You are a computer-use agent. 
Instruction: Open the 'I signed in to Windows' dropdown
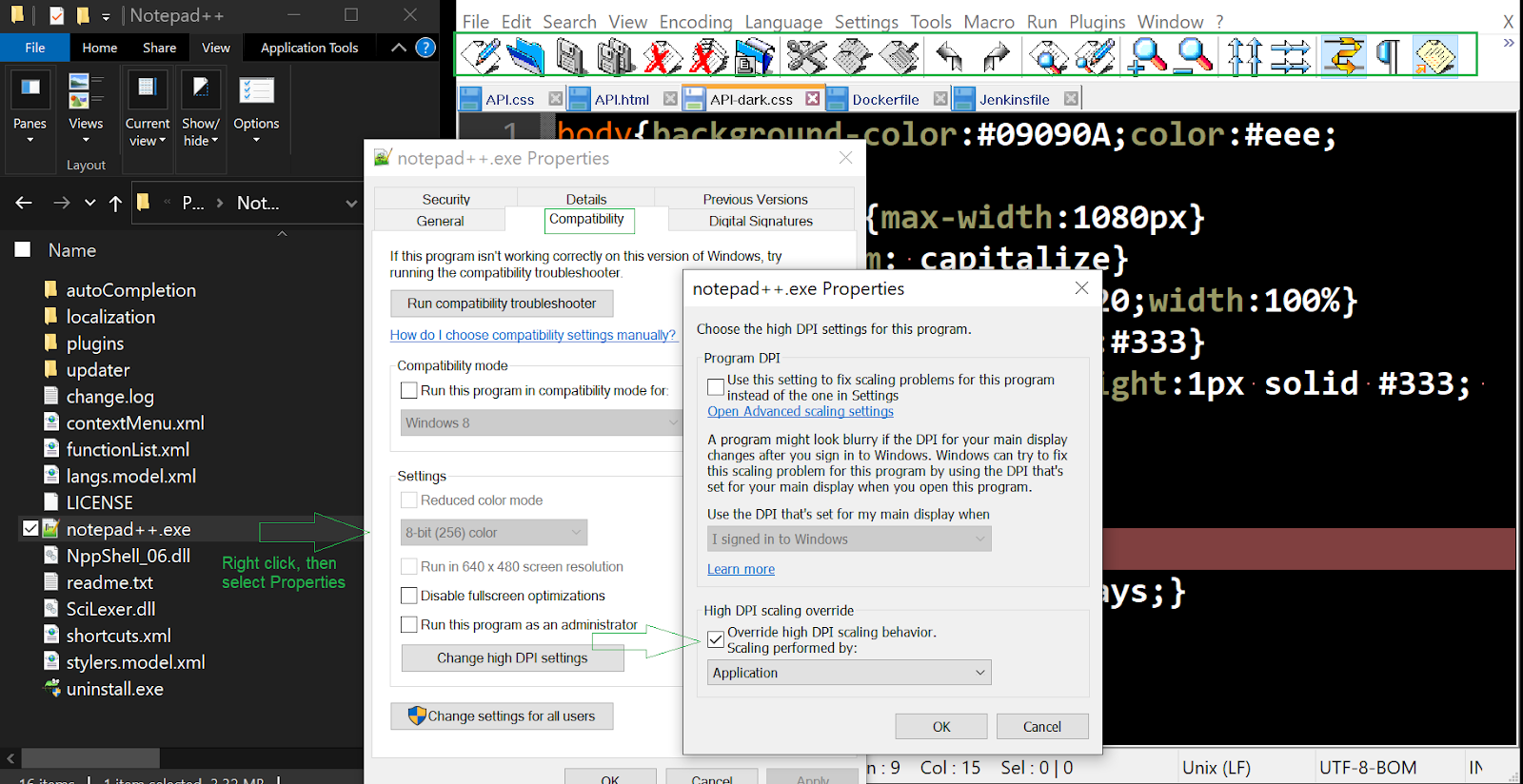pos(849,539)
